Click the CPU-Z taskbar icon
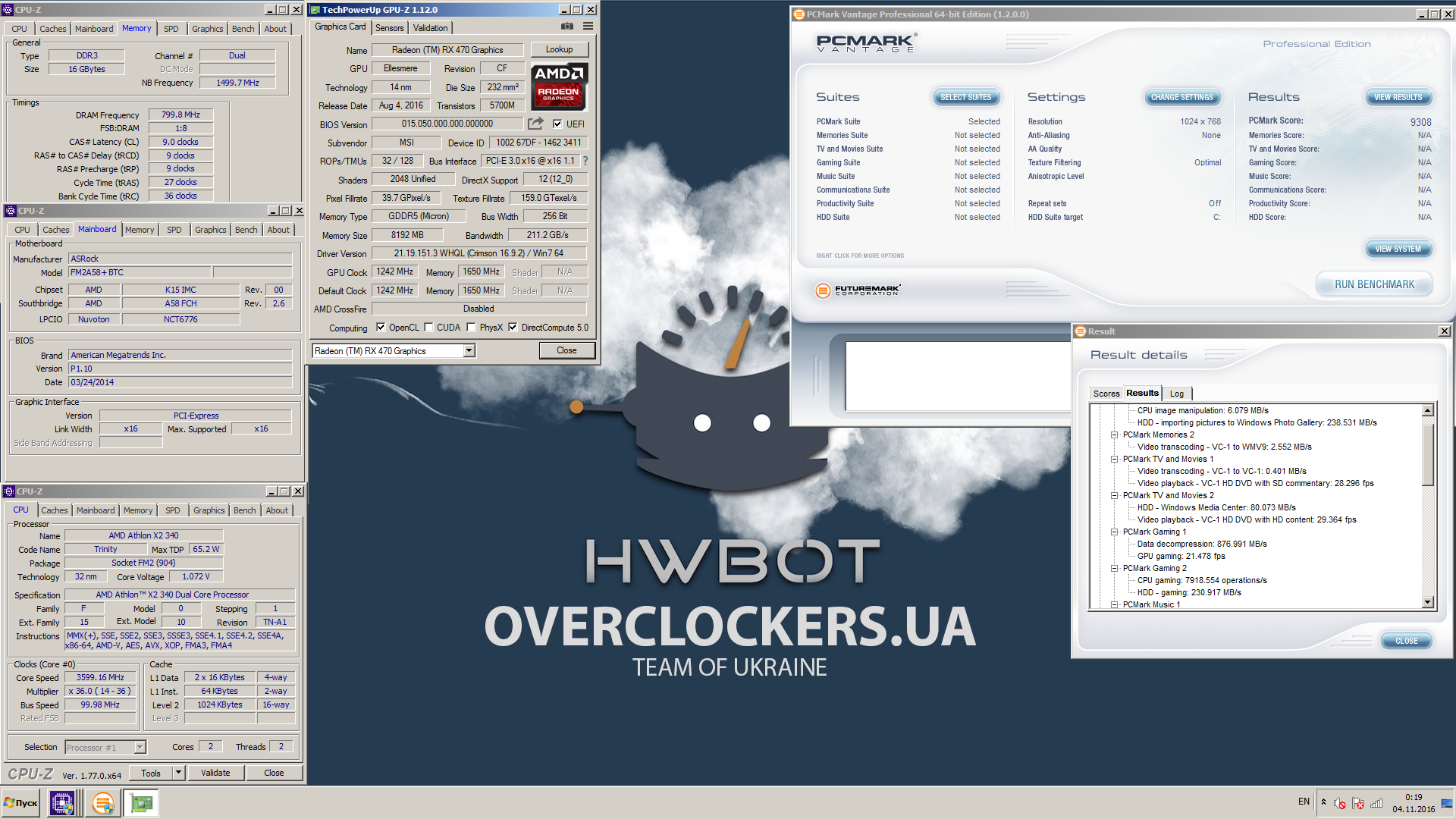1456x819 pixels. click(61, 803)
